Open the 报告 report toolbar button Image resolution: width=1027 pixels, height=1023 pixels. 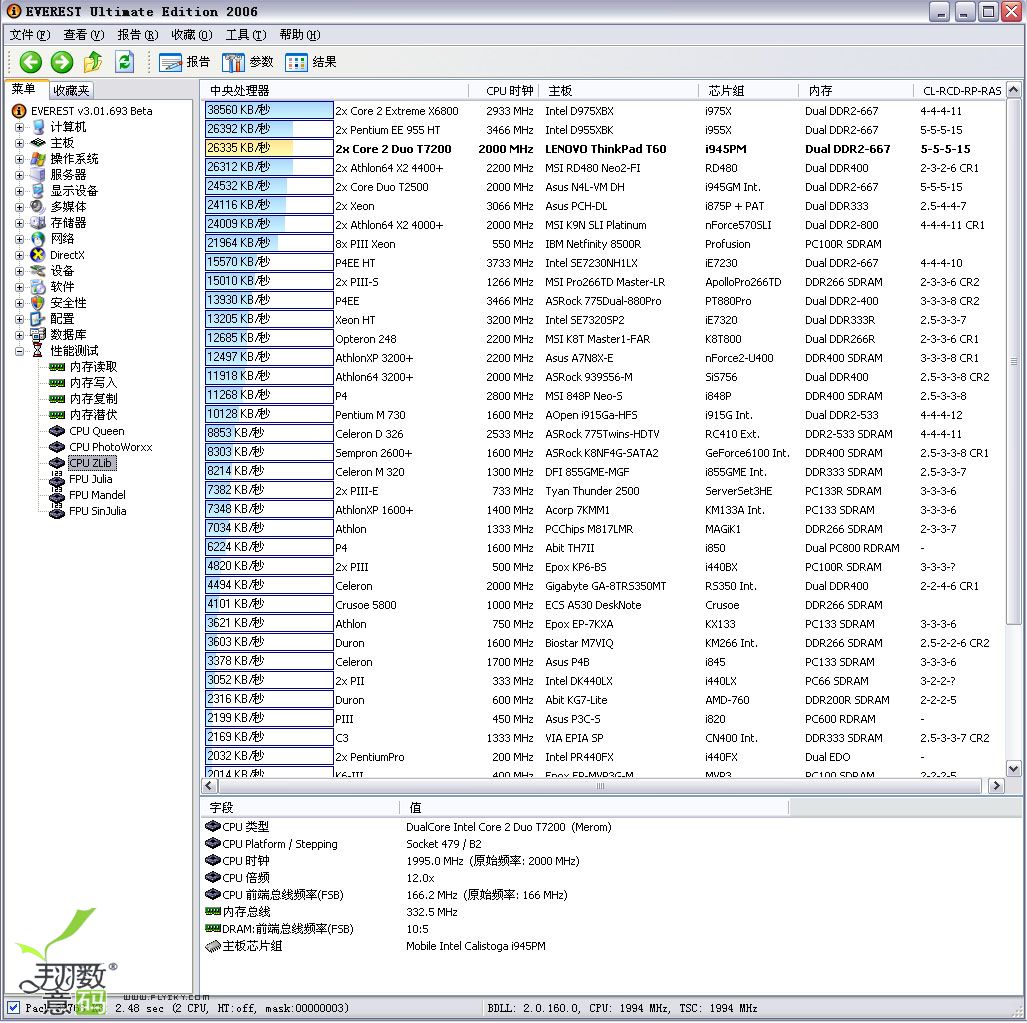184,62
